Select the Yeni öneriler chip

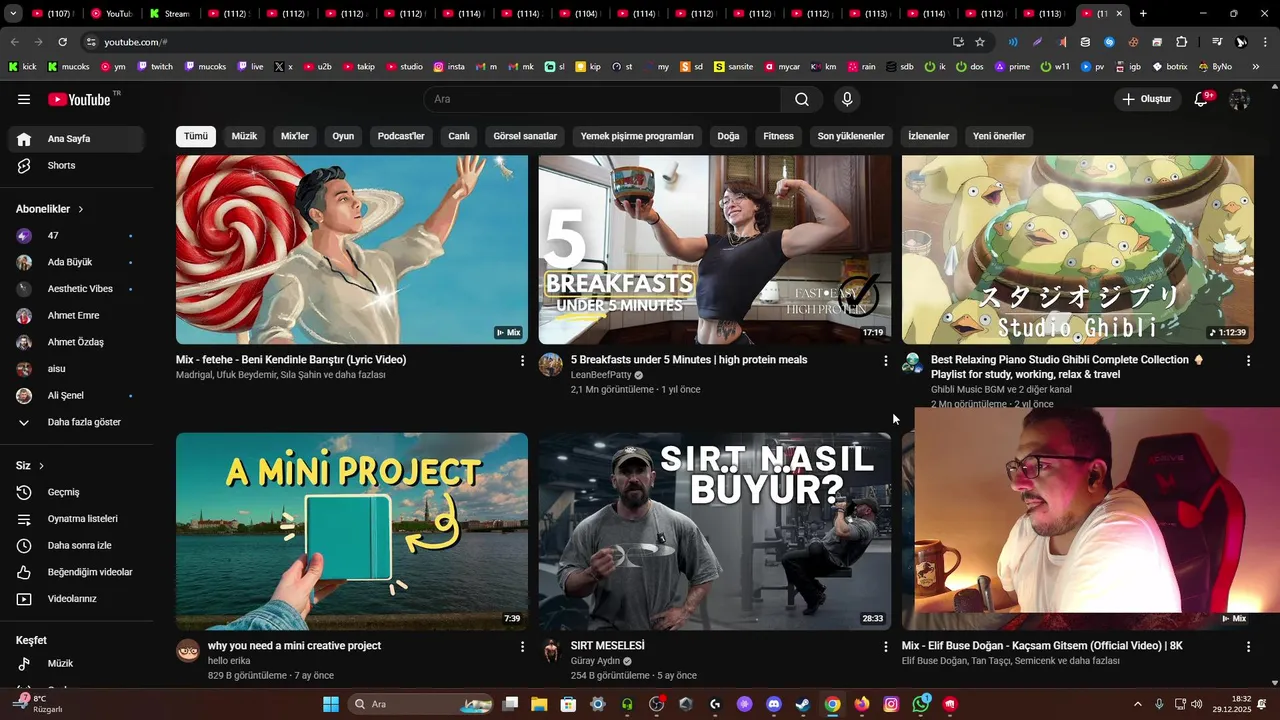999,136
